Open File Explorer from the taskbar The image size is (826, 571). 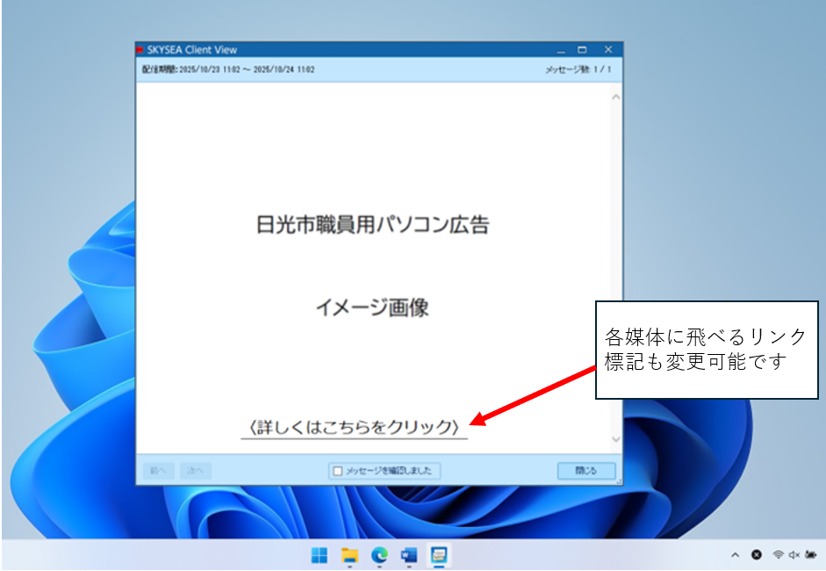click(x=349, y=555)
